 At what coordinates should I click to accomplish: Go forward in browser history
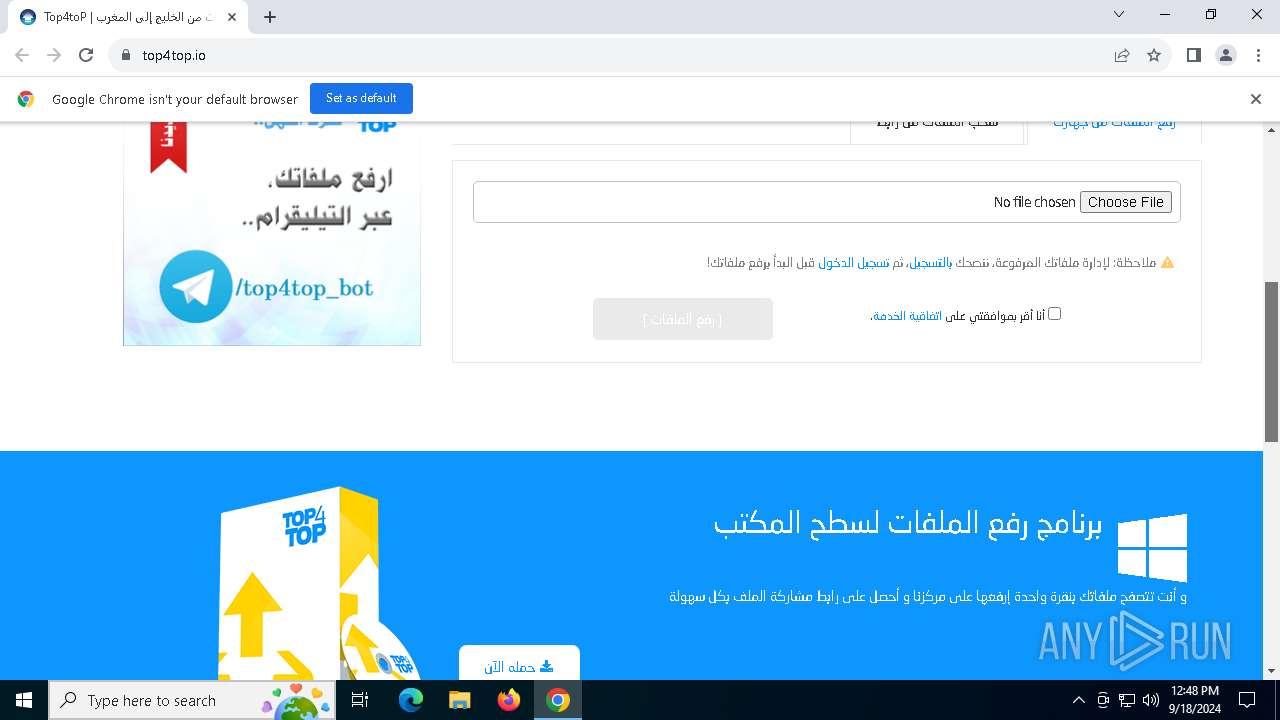tap(54, 55)
